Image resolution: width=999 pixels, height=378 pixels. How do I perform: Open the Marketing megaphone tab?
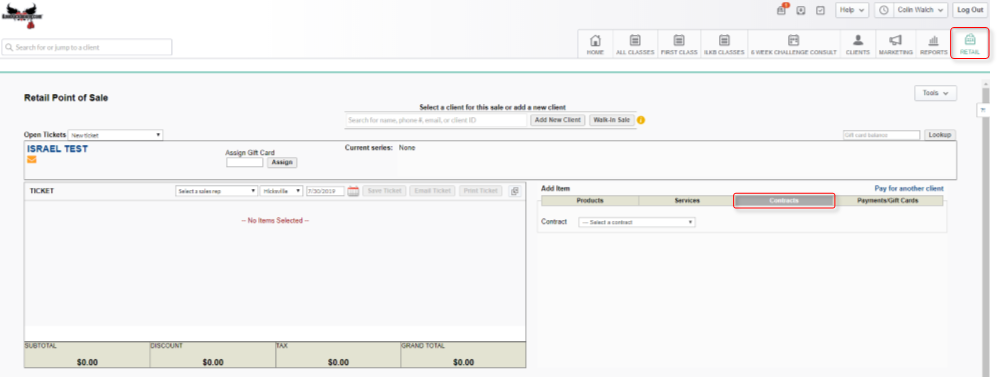pos(895,45)
